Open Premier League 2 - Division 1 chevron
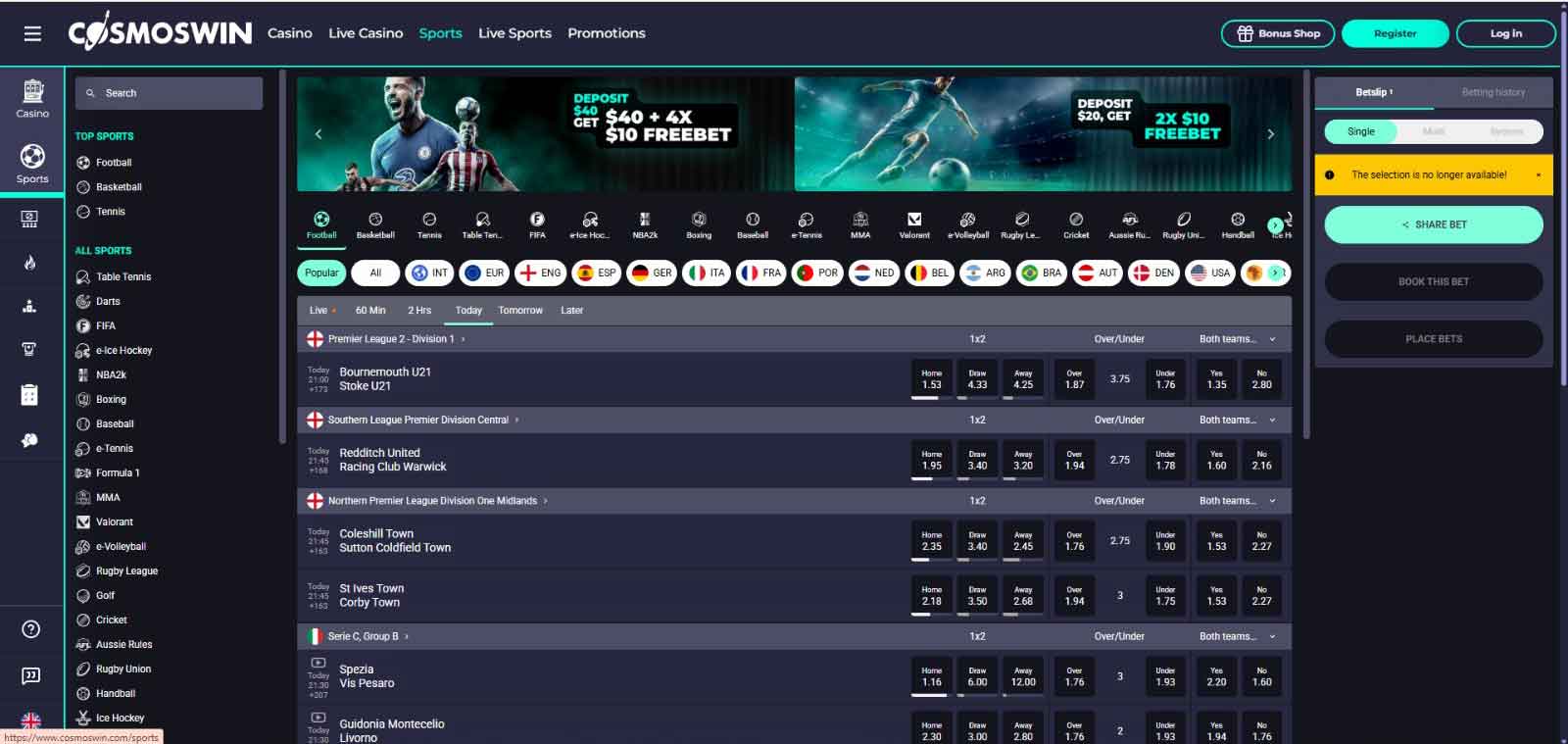Image resolution: width=1568 pixels, height=744 pixels. 463,339
